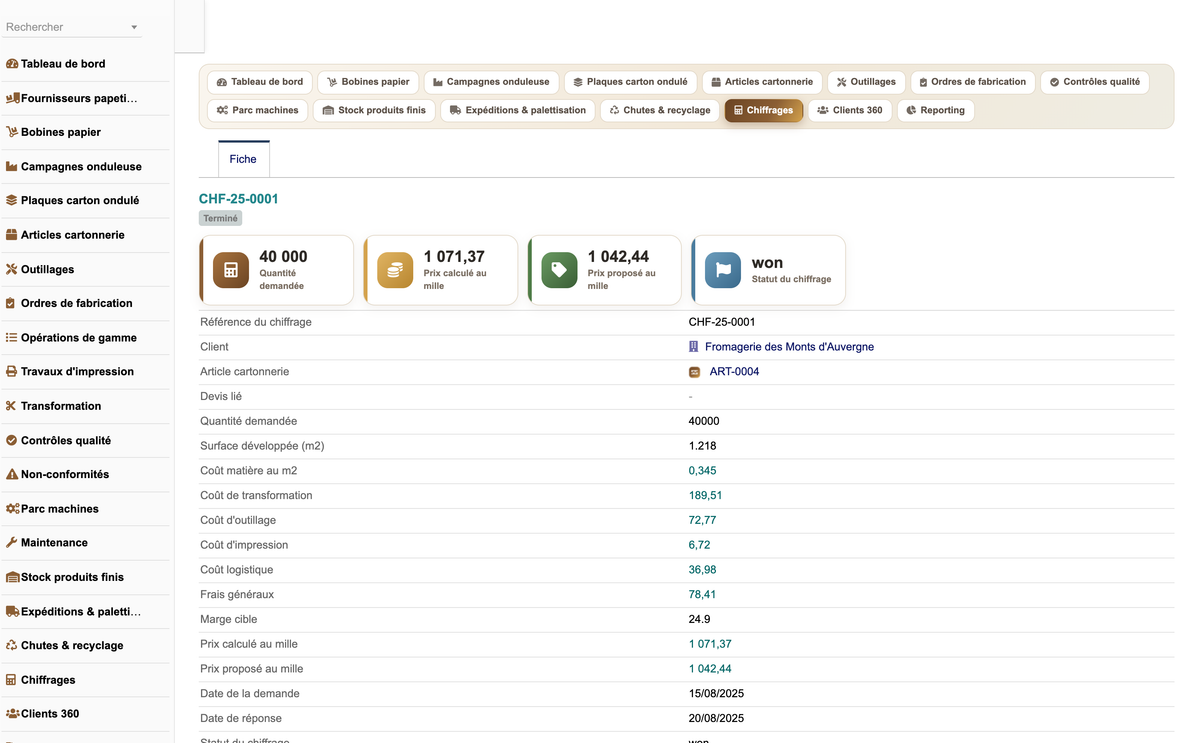Click the Coût matière au m2 value 0,345
The width and height of the screenshot is (1200, 743).
(702, 471)
